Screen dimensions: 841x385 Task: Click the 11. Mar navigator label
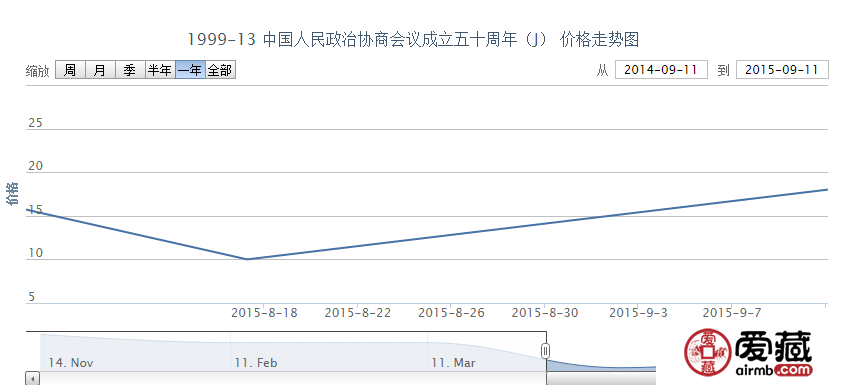tap(453, 363)
